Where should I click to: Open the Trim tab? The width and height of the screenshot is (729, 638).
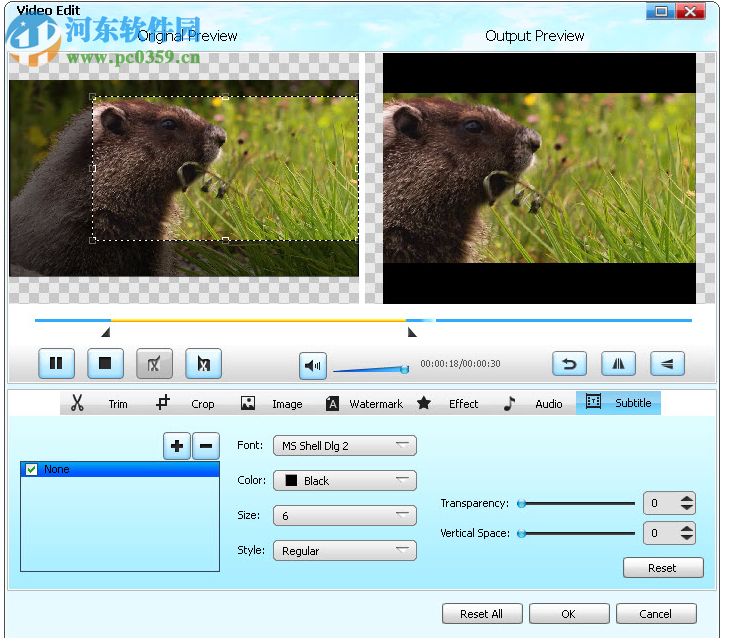tap(118, 404)
